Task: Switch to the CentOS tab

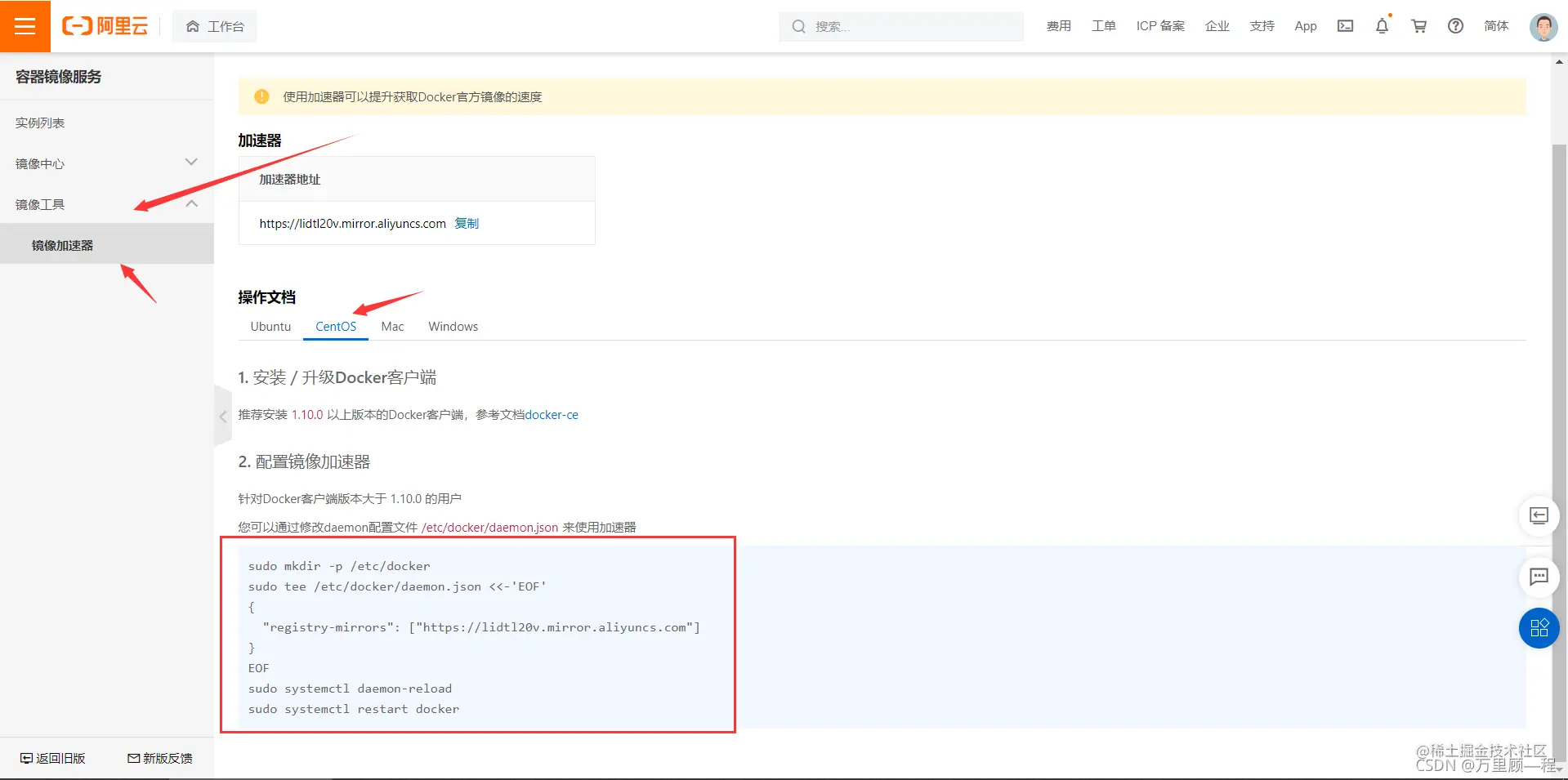Action: tap(336, 326)
